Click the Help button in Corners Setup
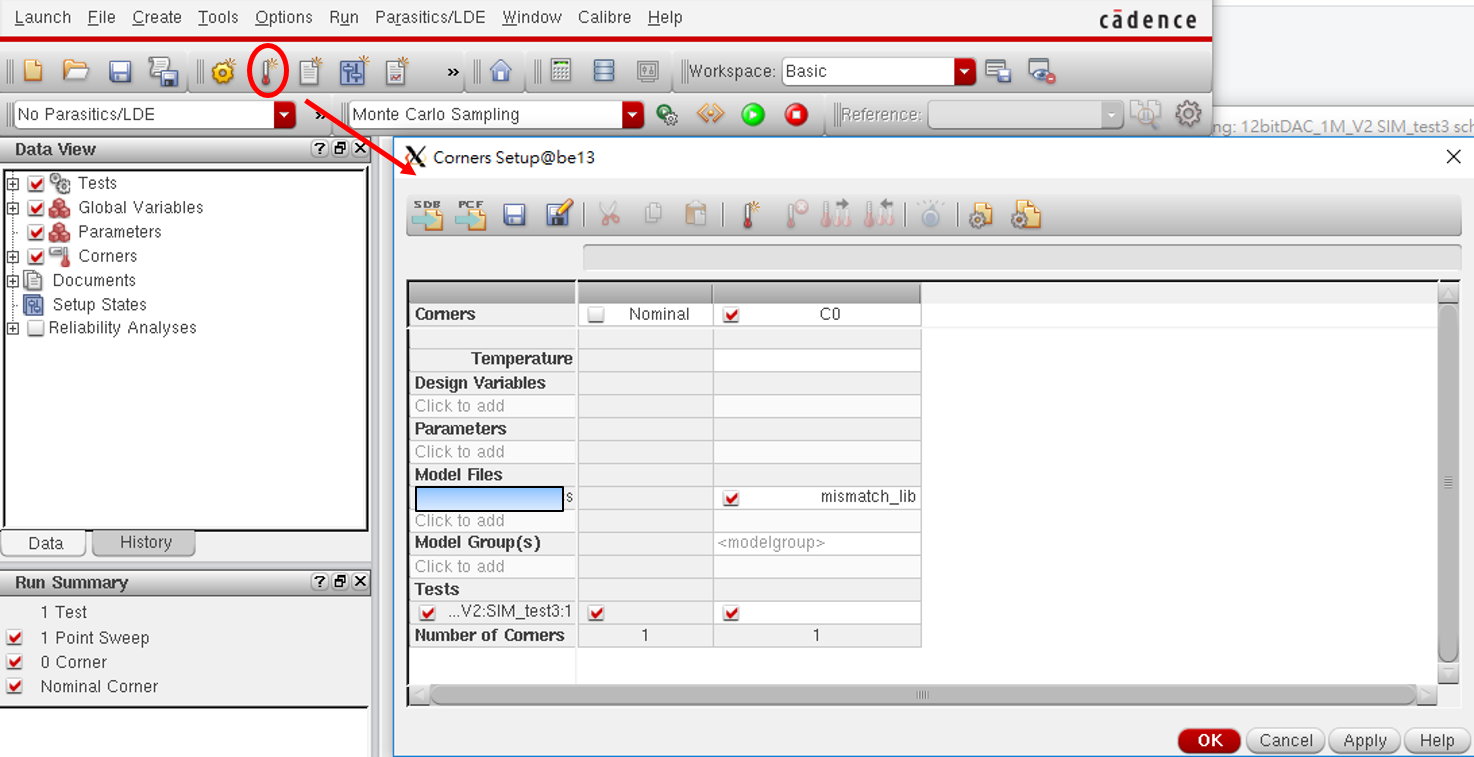The height and width of the screenshot is (757, 1474). 1437,740
